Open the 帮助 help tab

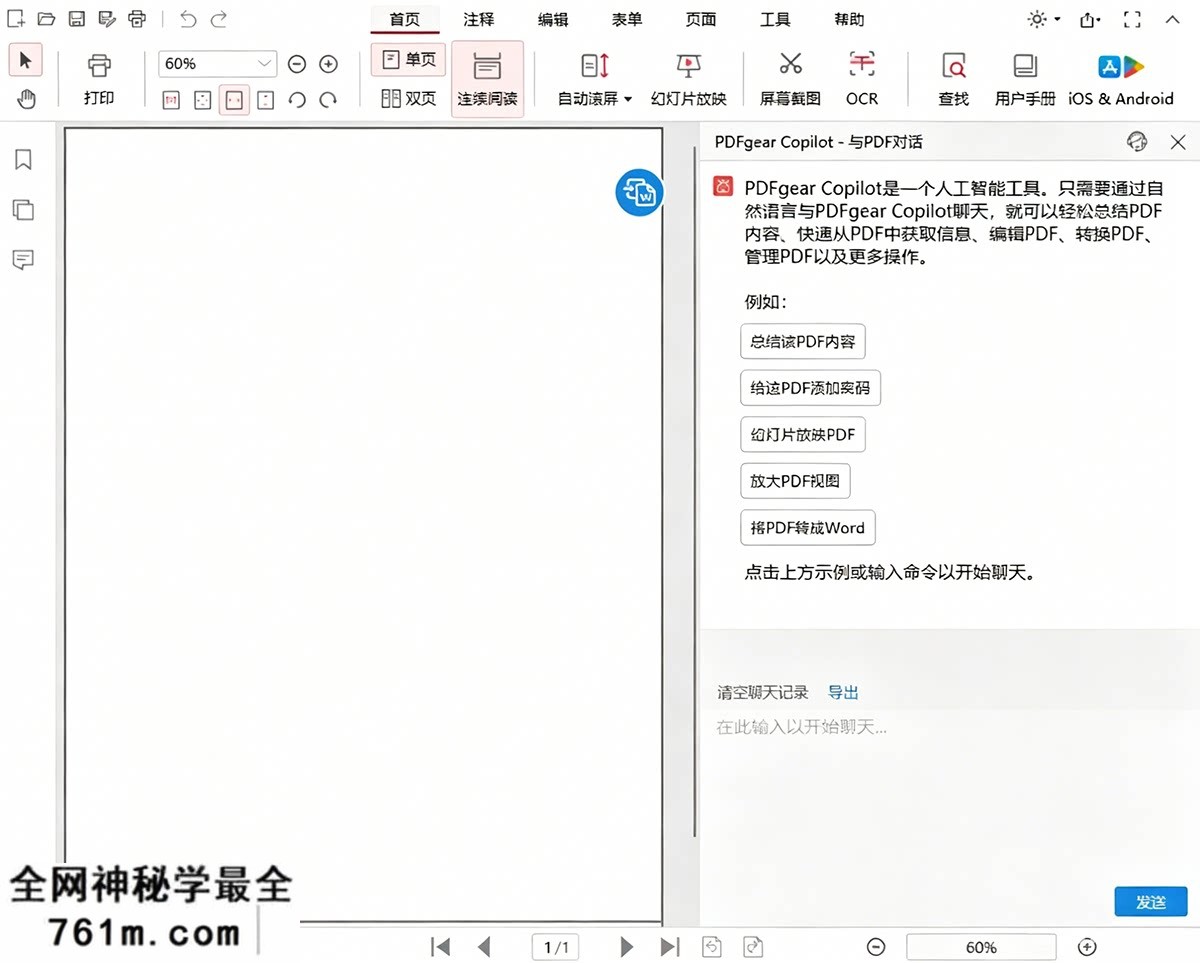(849, 19)
